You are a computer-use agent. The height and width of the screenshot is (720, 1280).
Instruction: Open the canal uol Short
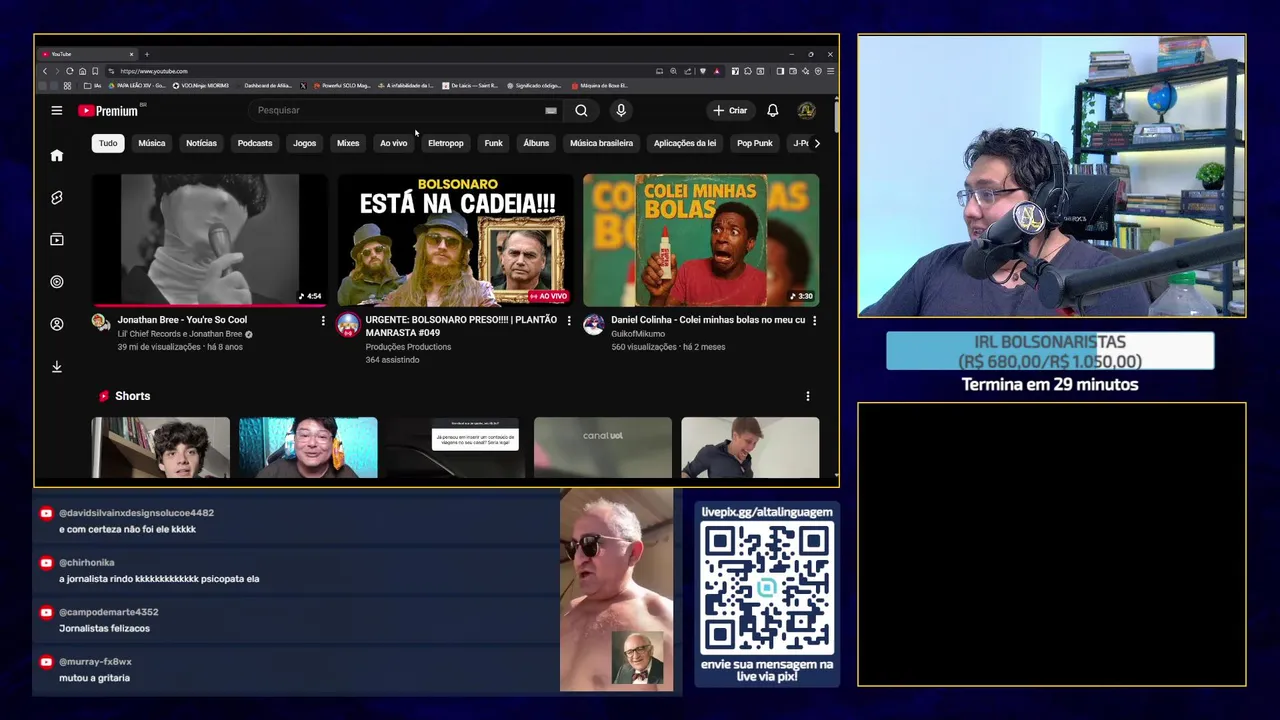coord(603,448)
